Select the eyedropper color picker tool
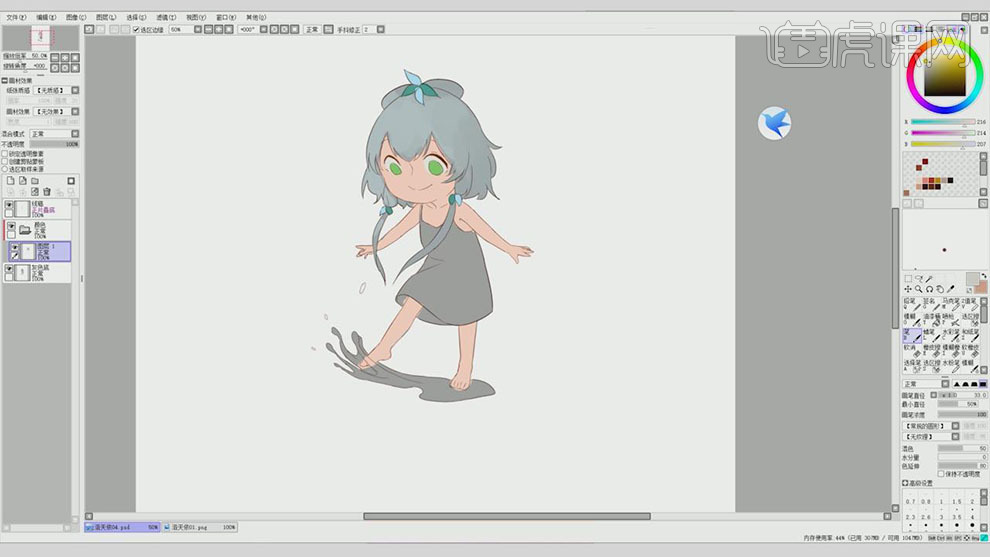The image size is (990, 557). click(x=951, y=289)
